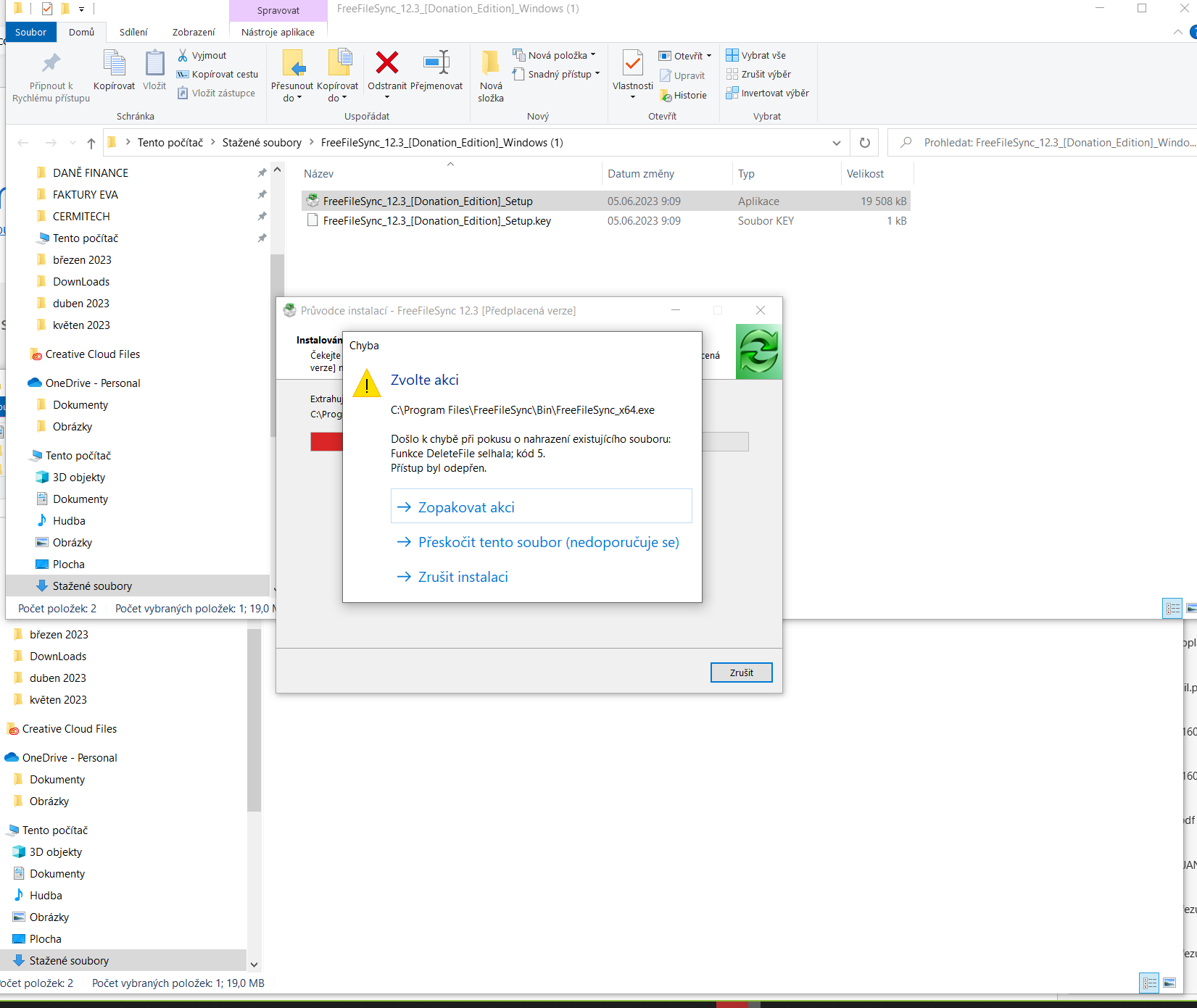This screenshot has width=1197, height=1008.
Task: Switch to the Zobrazení tab
Action: 194,32
